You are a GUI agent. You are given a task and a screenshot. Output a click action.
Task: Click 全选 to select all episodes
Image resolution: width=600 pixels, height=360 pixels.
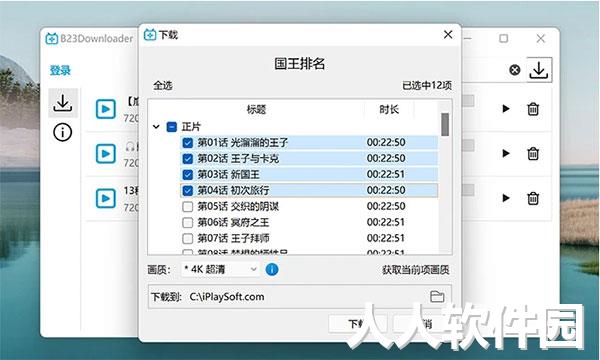(163, 85)
